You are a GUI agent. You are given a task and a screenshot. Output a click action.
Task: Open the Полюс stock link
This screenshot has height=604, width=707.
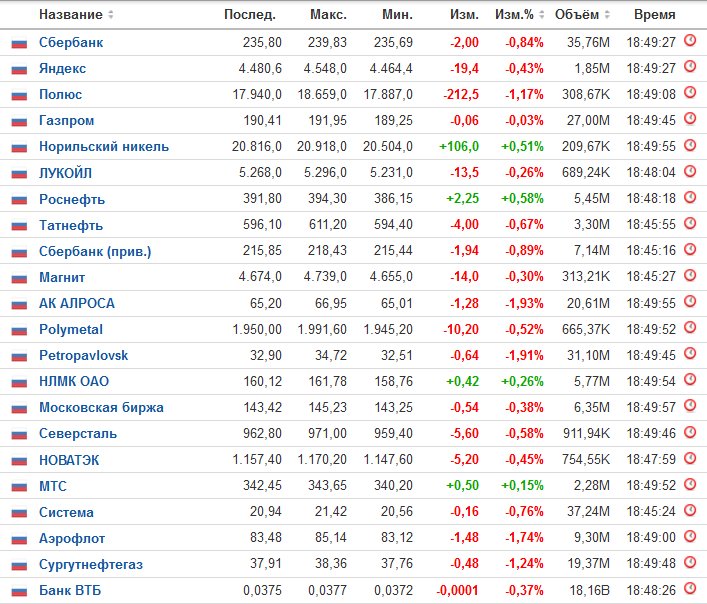click(60, 95)
